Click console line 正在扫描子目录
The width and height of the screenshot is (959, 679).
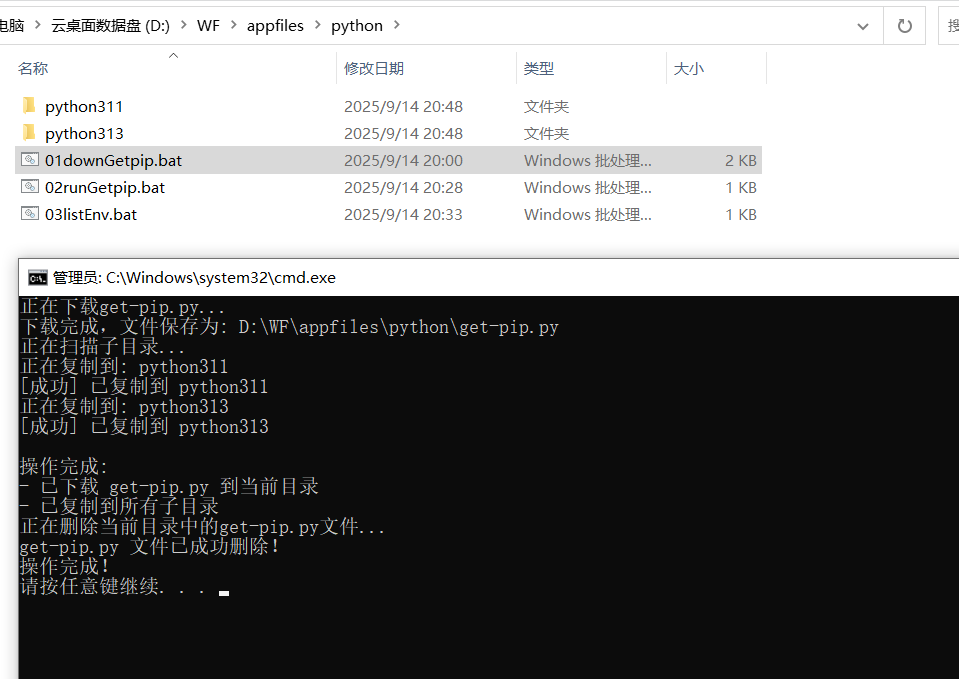point(102,346)
